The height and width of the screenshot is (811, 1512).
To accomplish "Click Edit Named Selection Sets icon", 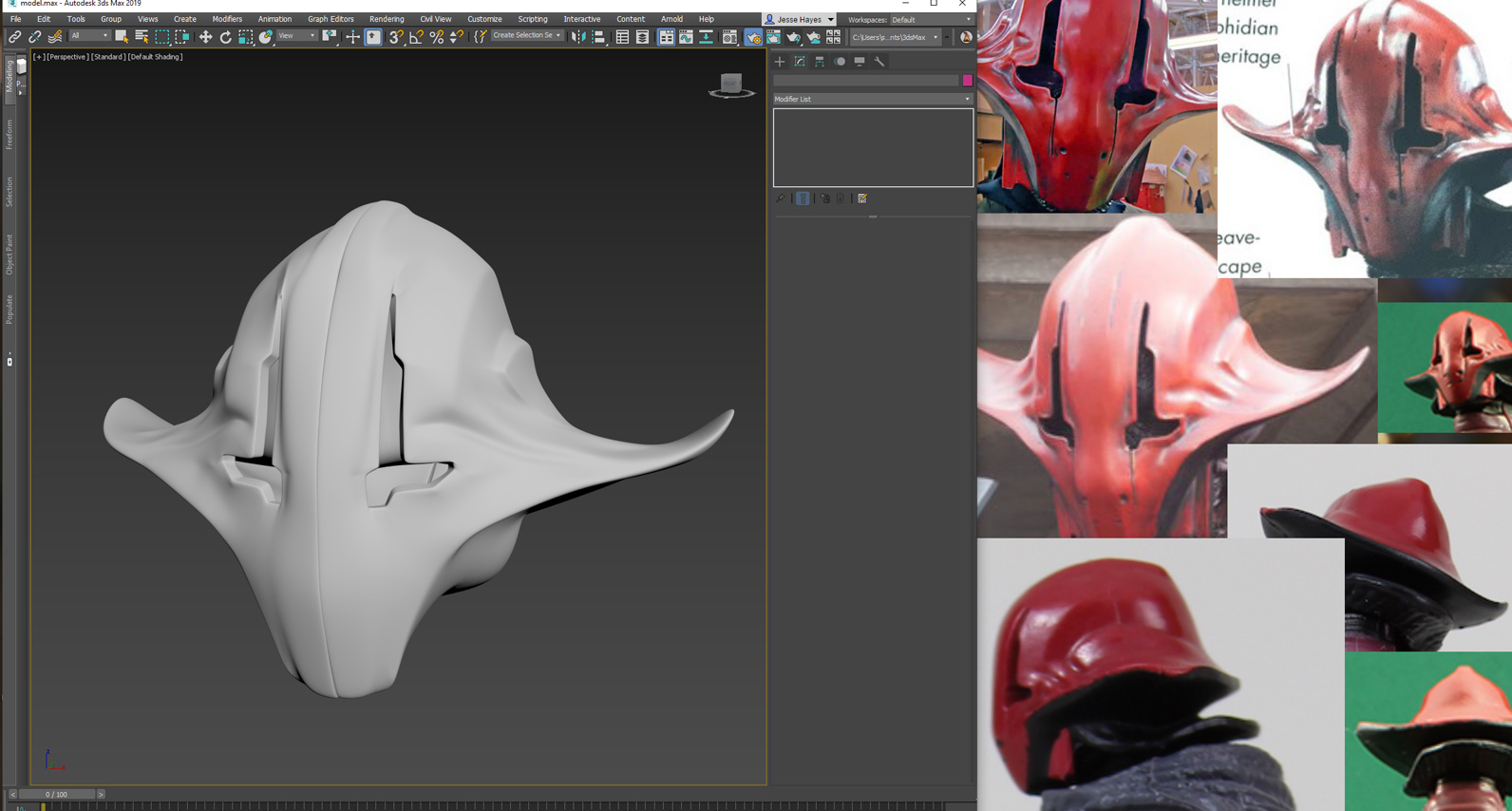I will coord(480,37).
